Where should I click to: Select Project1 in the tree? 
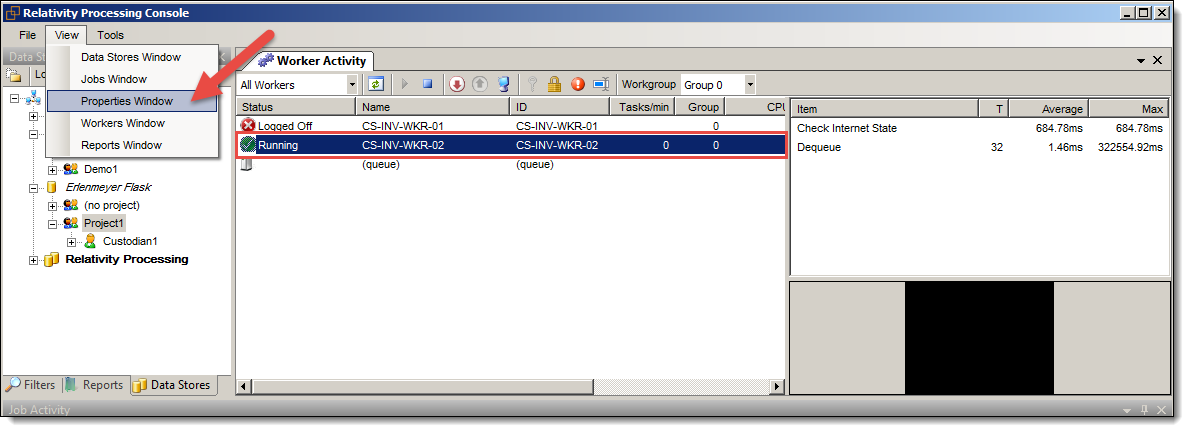pyautogui.click(x=104, y=224)
